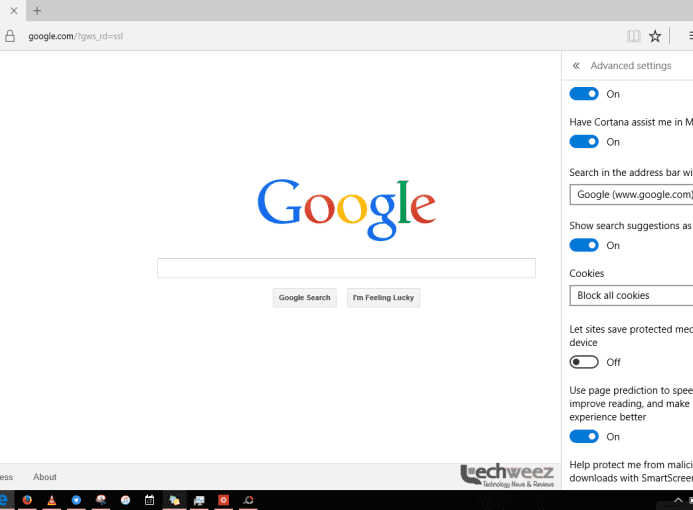Close the current browser tab
Screen dimensions: 693x510
pyautogui.click(x=14, y=11)
